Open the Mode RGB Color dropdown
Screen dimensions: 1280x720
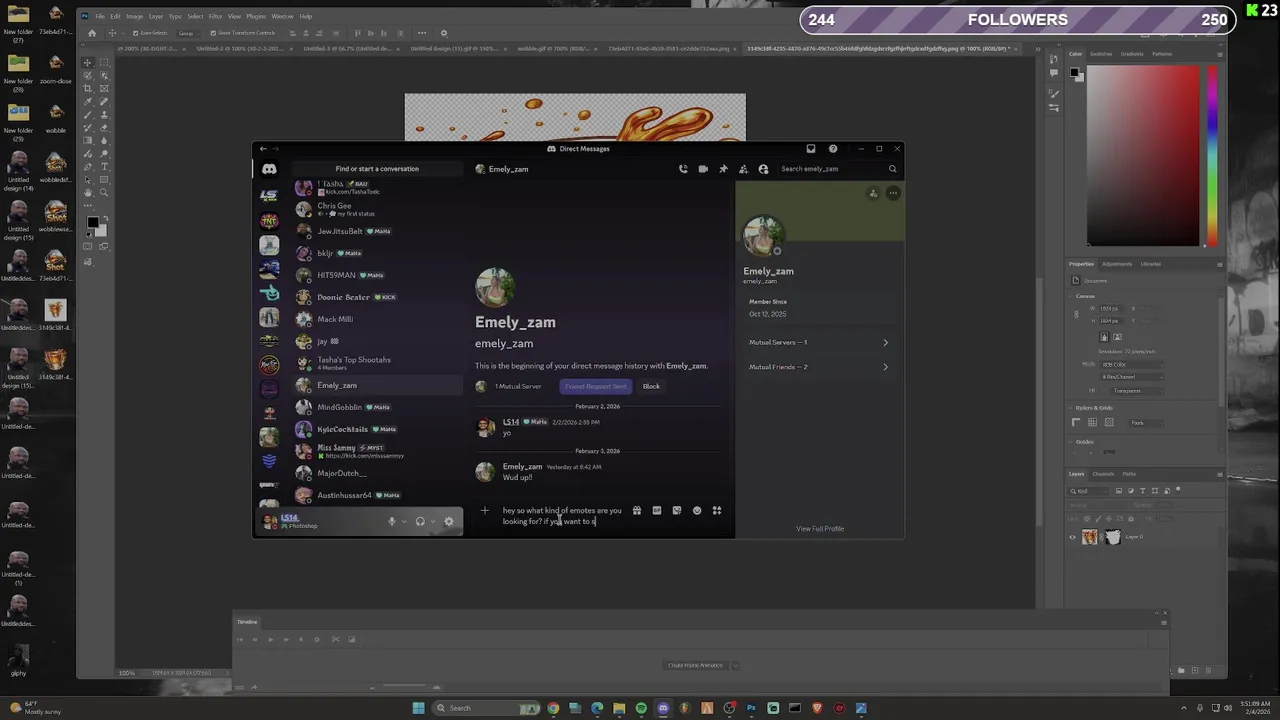point(1134,365)
